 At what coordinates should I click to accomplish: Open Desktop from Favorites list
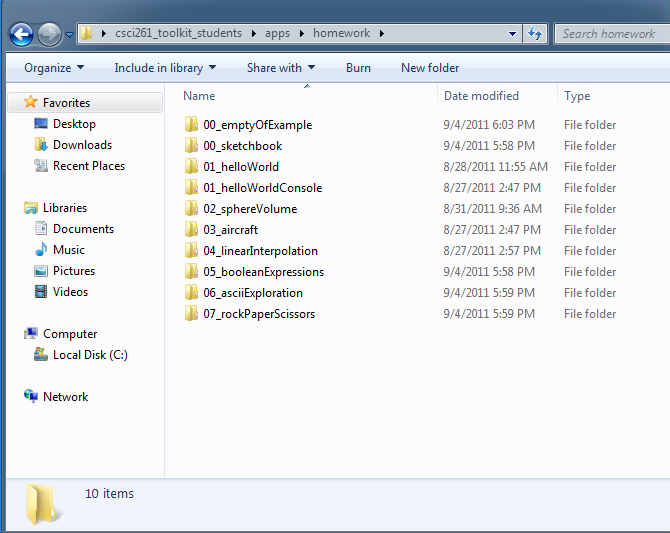(74, 124)
